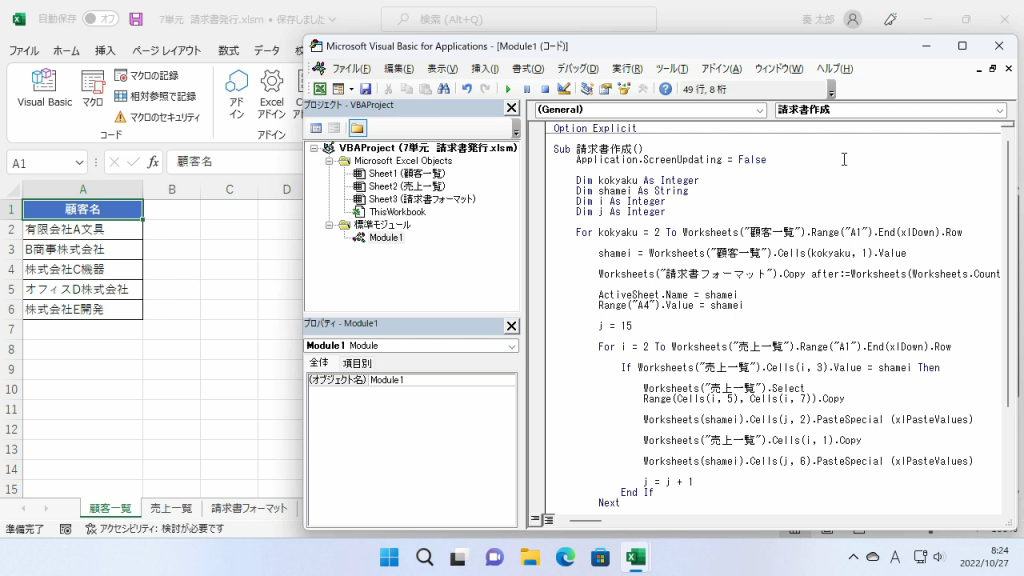Click the Run Sub (play) toolbar icon

tap(509, 89)
